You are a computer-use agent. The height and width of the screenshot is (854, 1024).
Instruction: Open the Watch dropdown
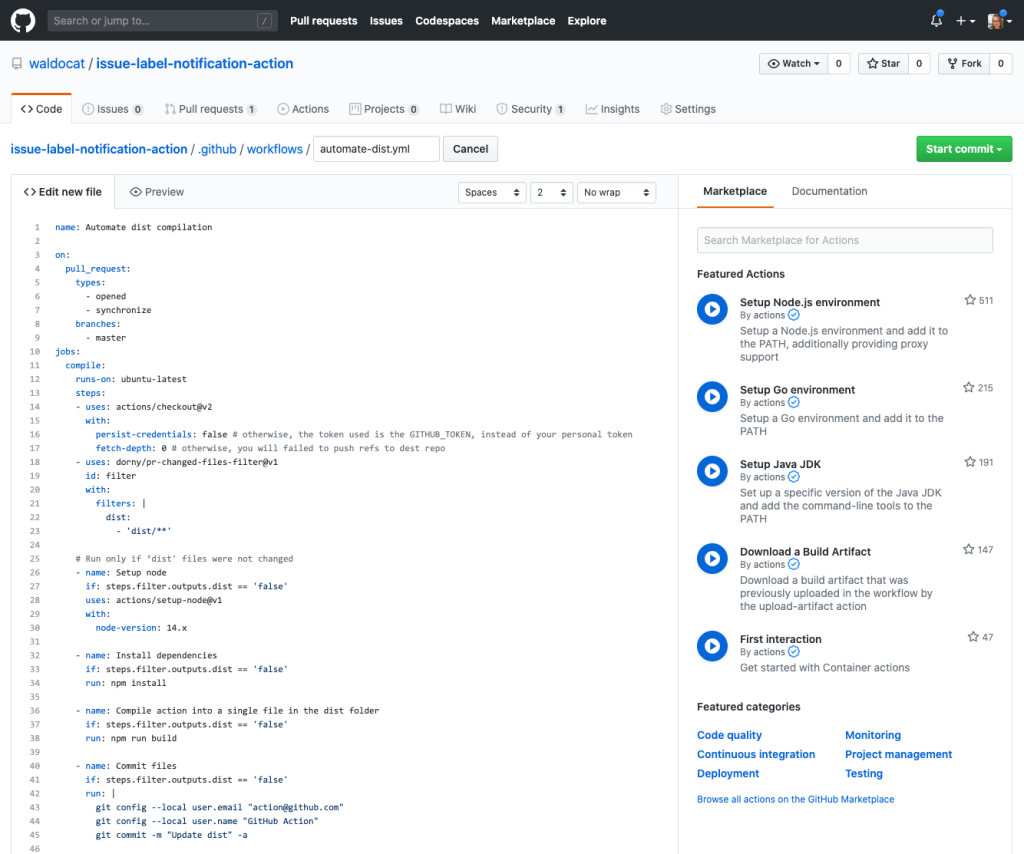[793, 63]
